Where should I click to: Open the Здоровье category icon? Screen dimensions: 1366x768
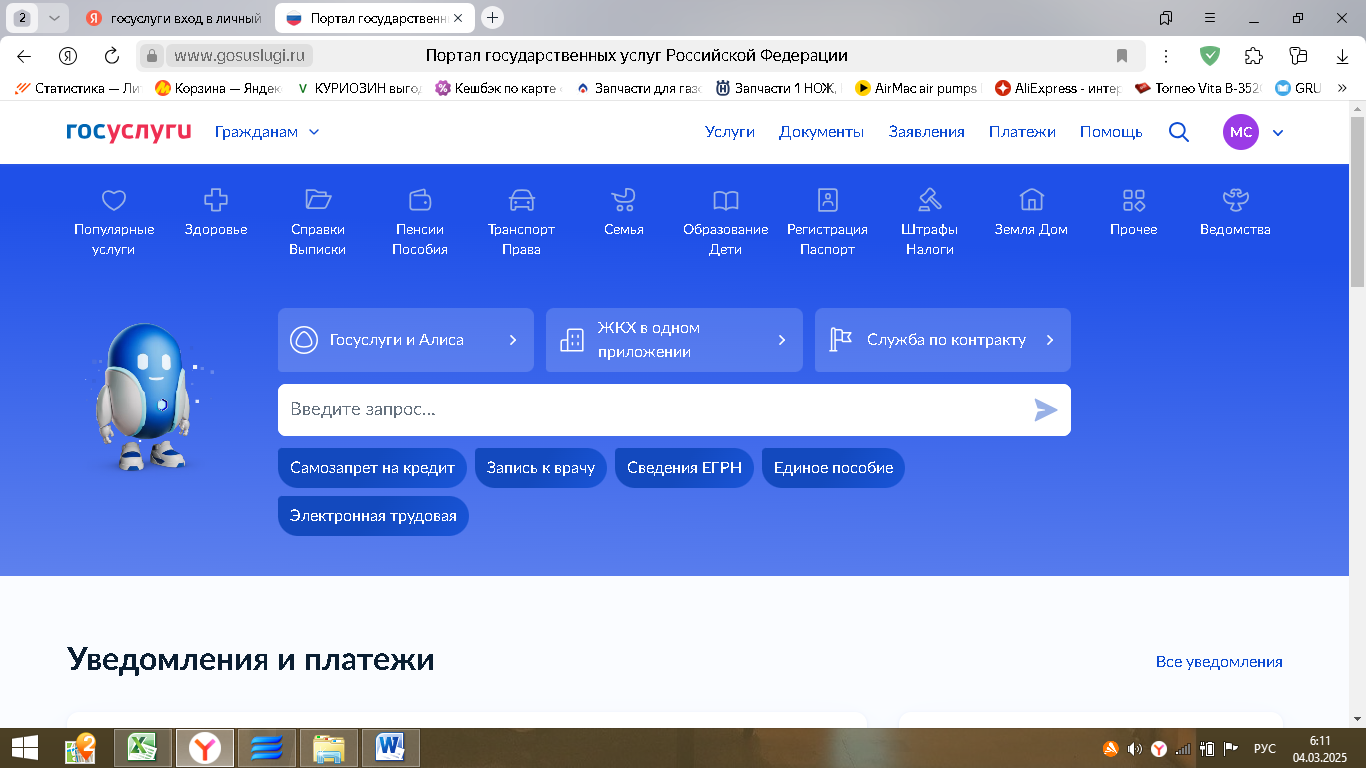[216, 200]
